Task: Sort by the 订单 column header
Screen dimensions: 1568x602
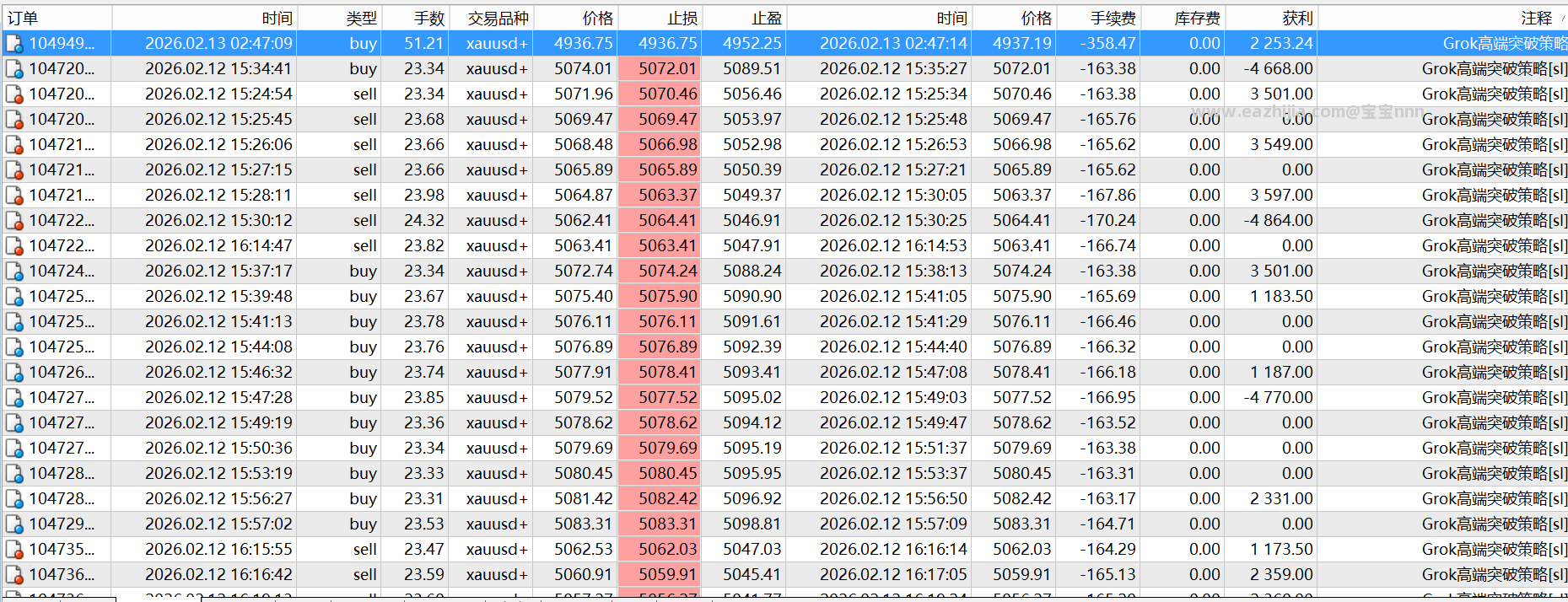Action: (x=57, y=18)
